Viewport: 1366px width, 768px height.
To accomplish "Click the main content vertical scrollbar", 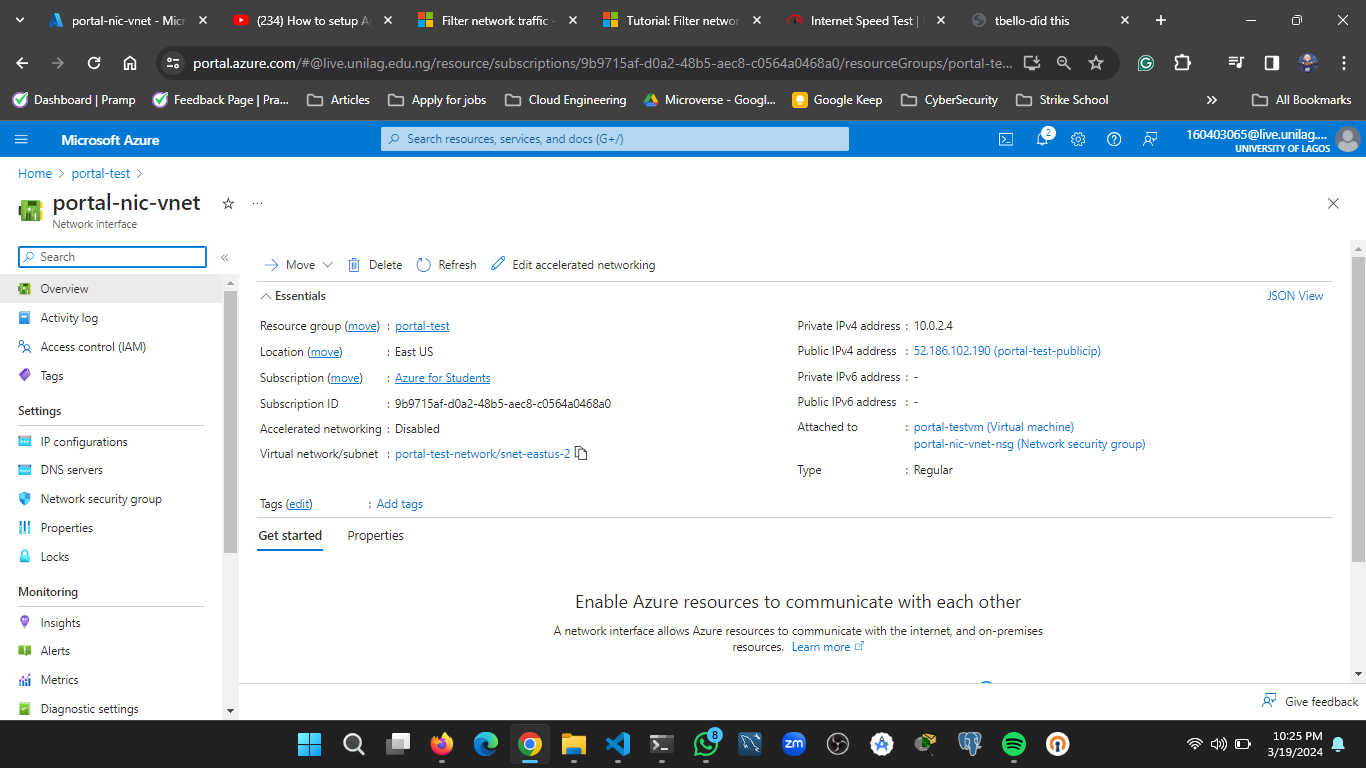I will [x=1357, y=410].
